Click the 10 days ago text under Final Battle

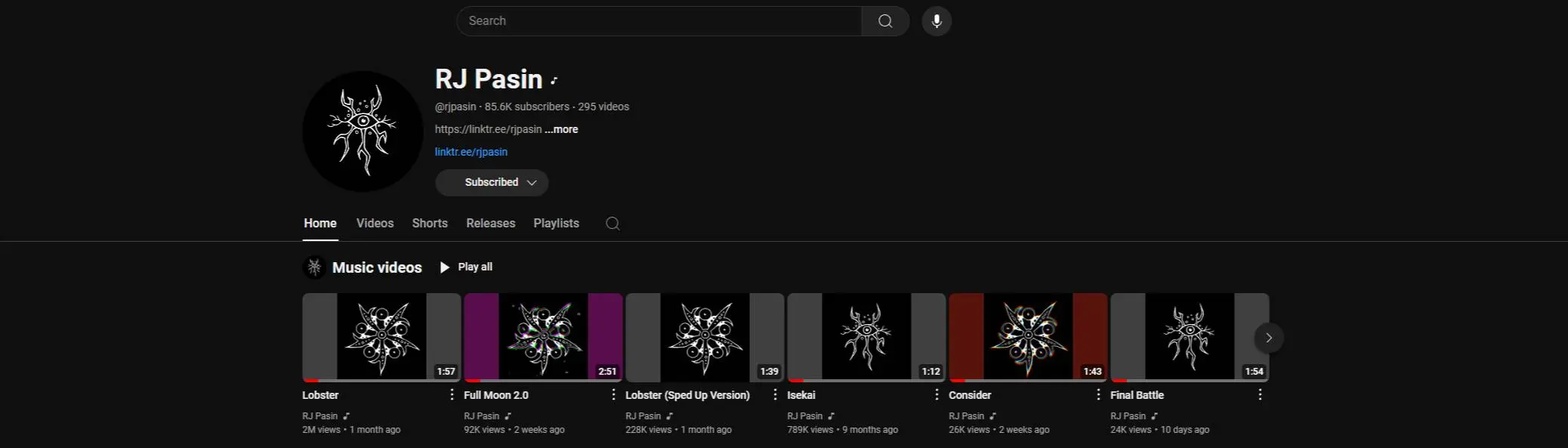1184,430
